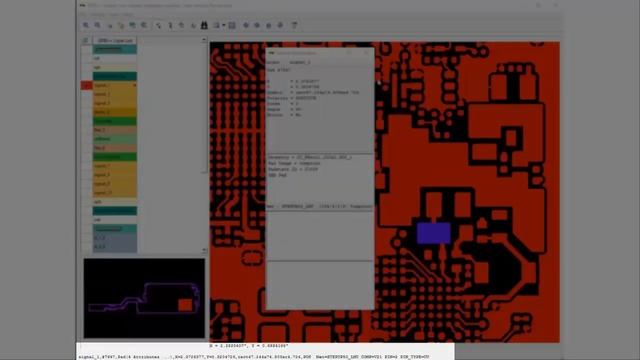Click the layer list scroll-down arrow
Viewport: 640px width, 360px height.
[204, 250]
